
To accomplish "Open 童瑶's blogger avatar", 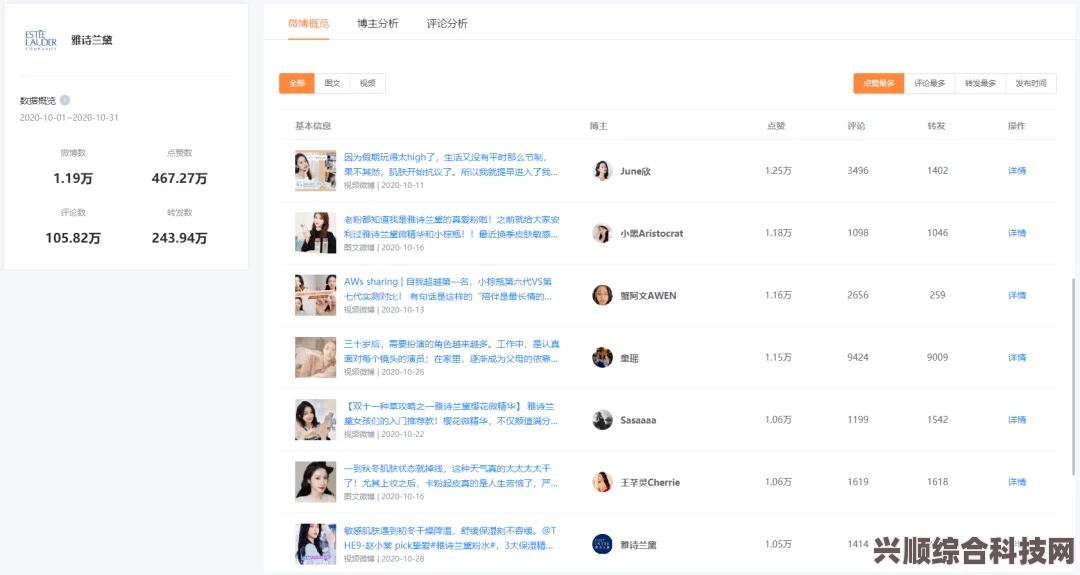I will [x=602, y=357].
